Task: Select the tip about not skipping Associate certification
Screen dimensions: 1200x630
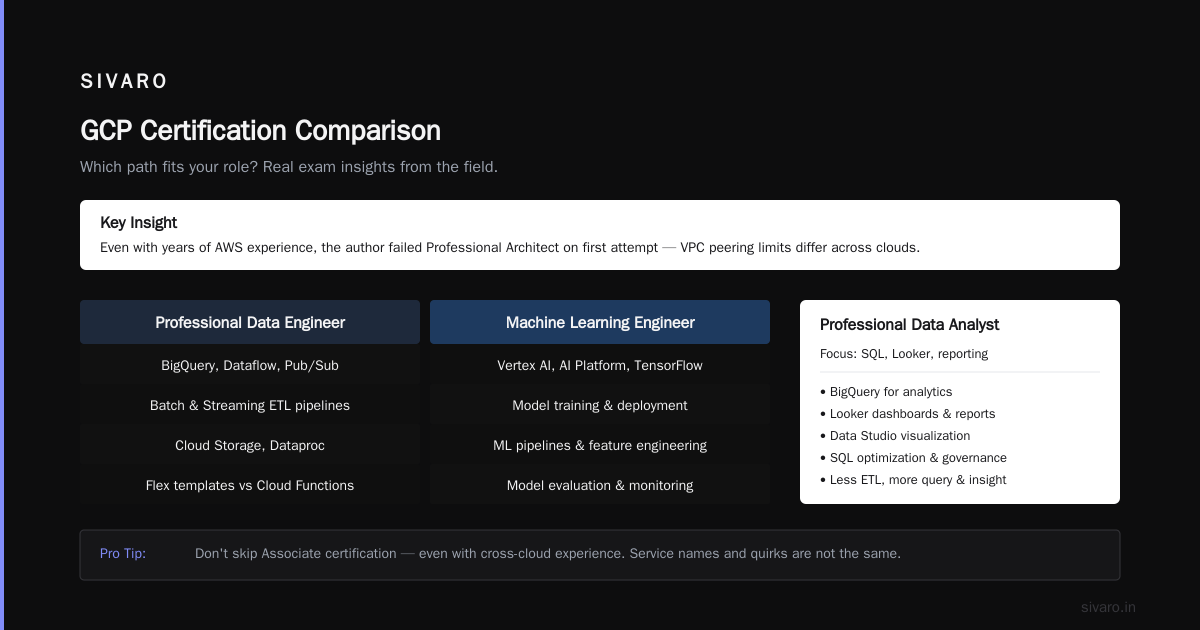Action: tap(548, 553)
